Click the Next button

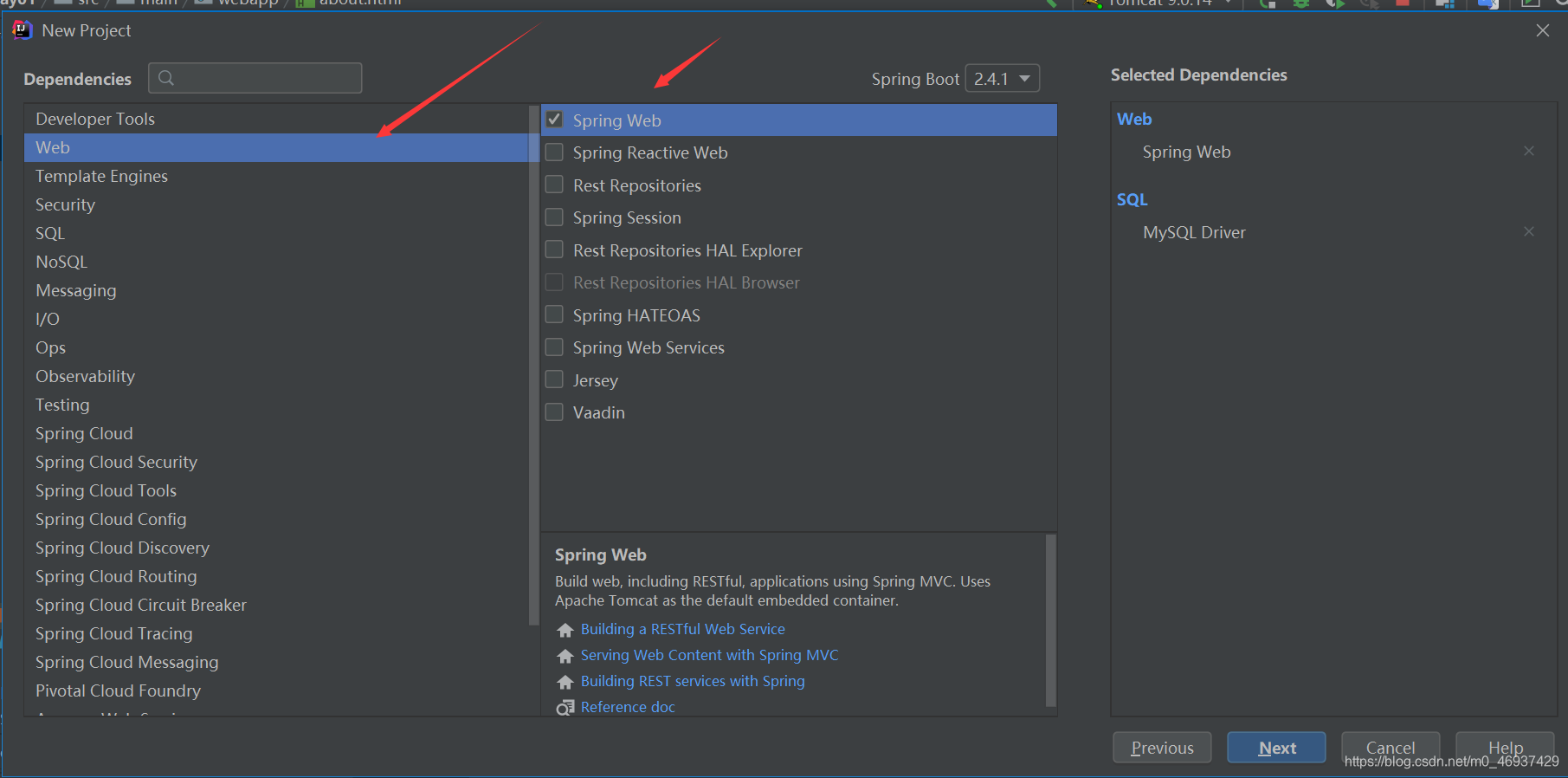(x=1276, y=748)
